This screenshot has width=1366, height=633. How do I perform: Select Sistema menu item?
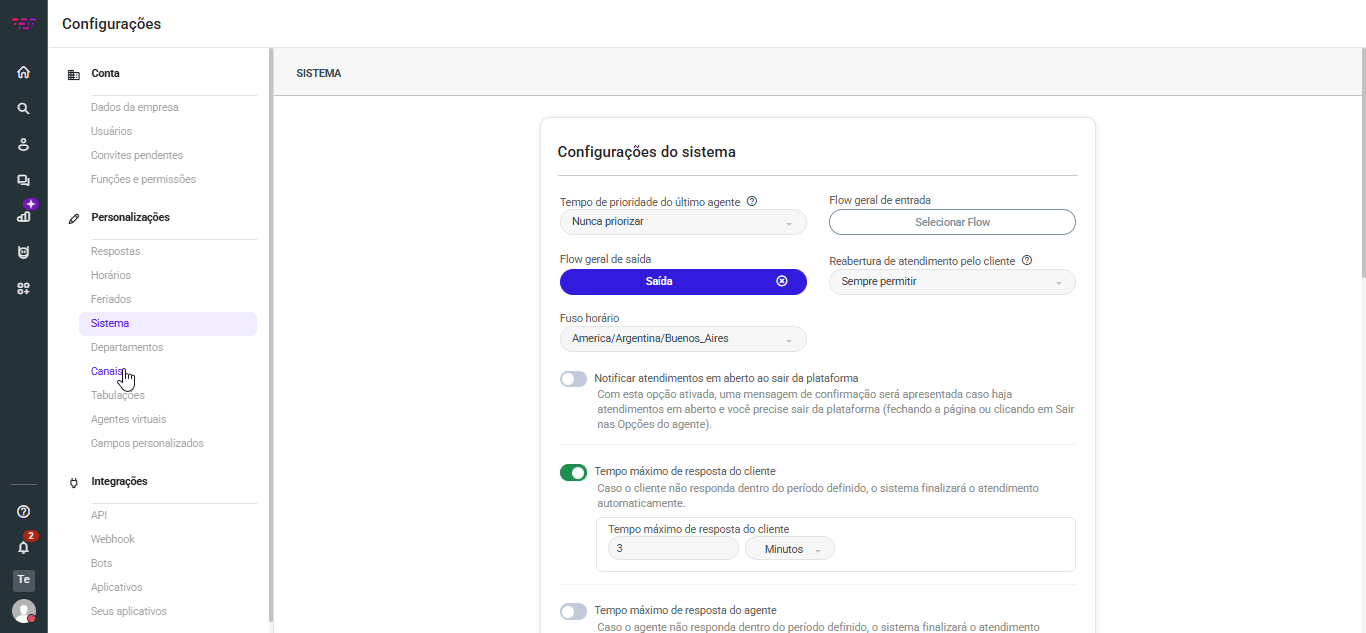(168, 323)
